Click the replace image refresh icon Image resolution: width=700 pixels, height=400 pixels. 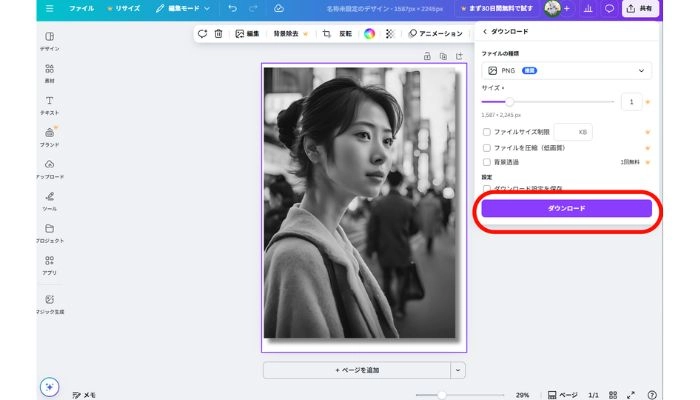pyautogui.click(x=202, y=33)
